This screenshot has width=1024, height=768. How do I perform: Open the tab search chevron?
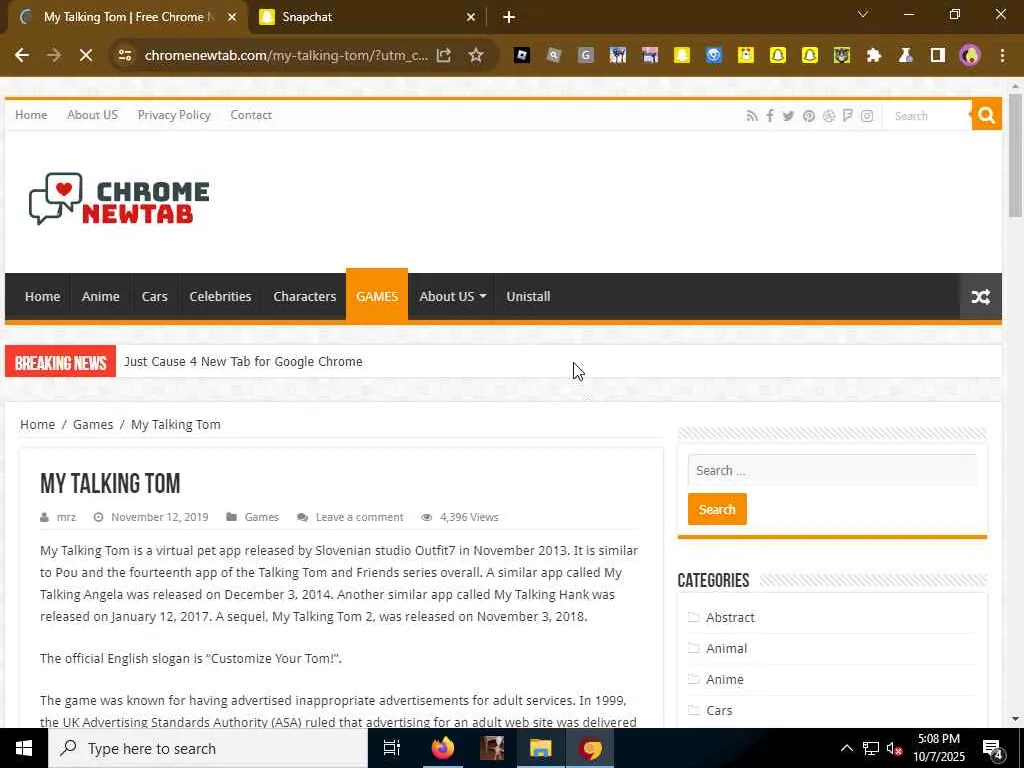click(x=863, y=14)
